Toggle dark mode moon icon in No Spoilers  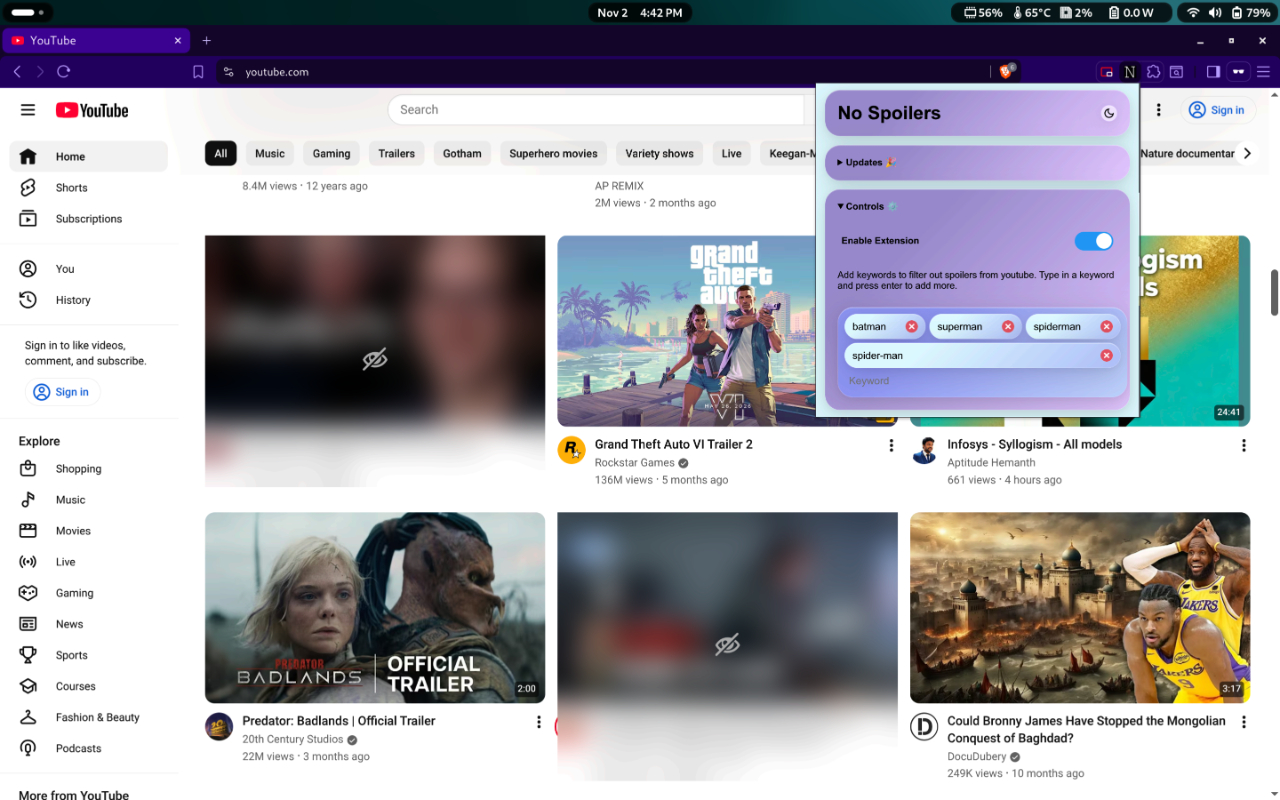point(1109,113)
